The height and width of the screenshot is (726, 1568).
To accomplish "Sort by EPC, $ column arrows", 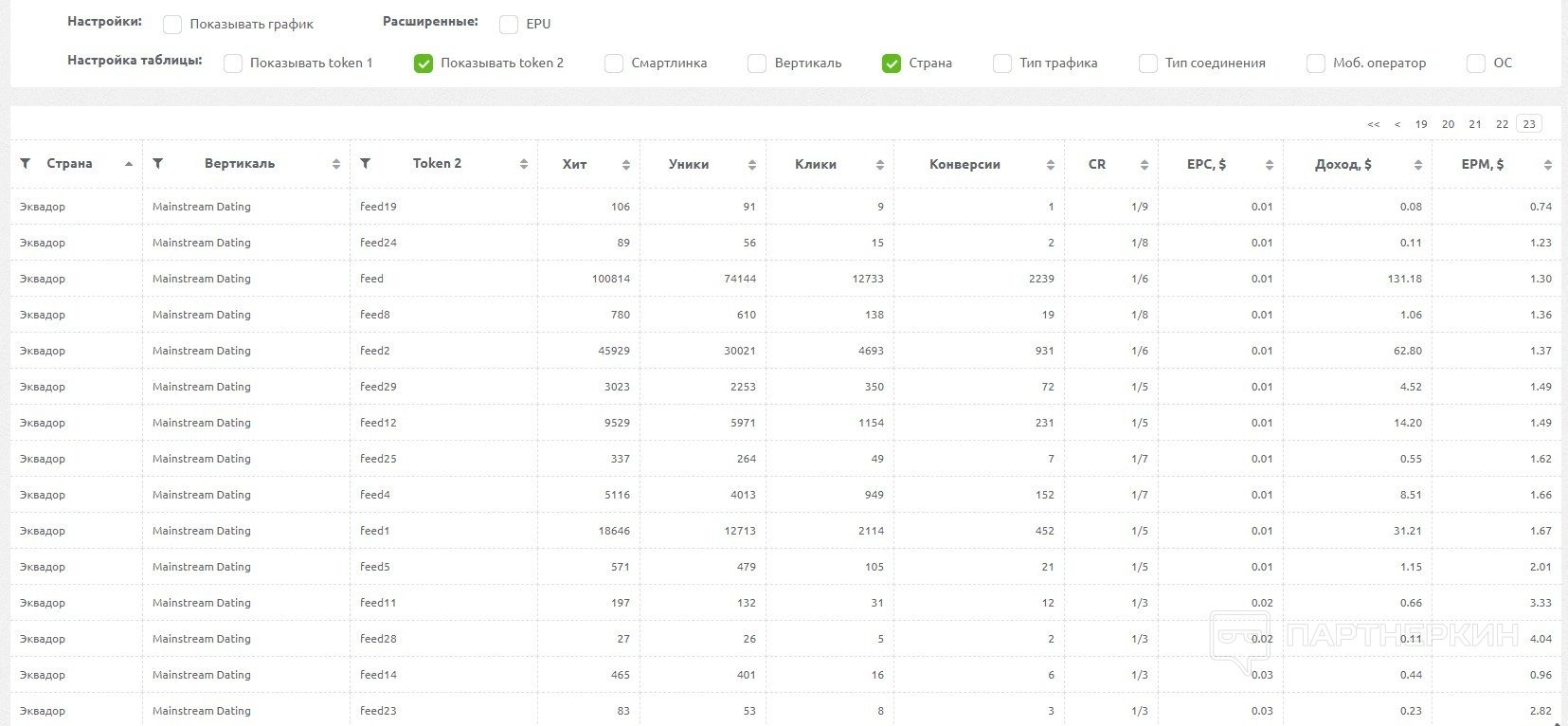I will tap(1270, 165).
